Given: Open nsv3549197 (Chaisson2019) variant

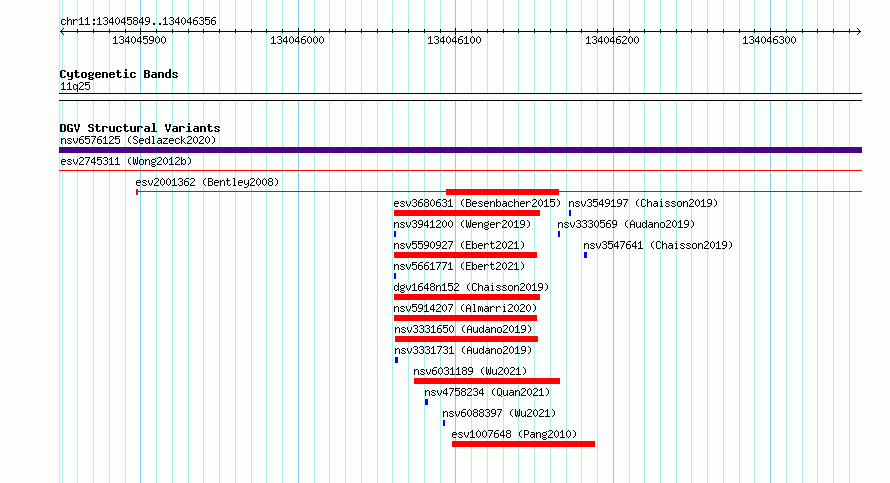Looking at the screenshot, I should pyautogui.click(x=643, y=203).
